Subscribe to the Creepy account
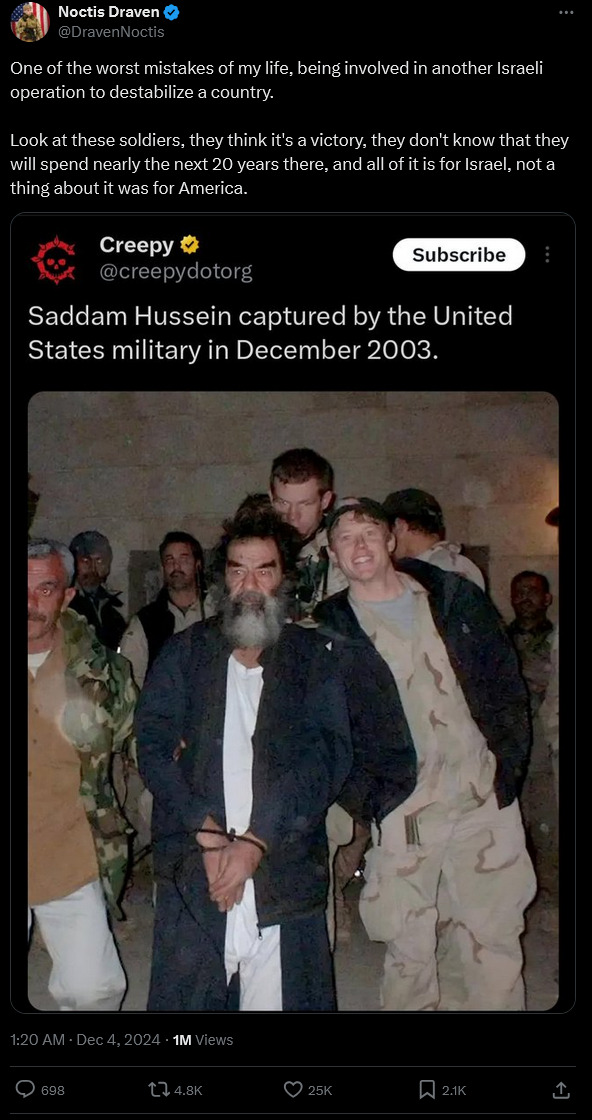The image size is (592, 1120). (458, 255)
